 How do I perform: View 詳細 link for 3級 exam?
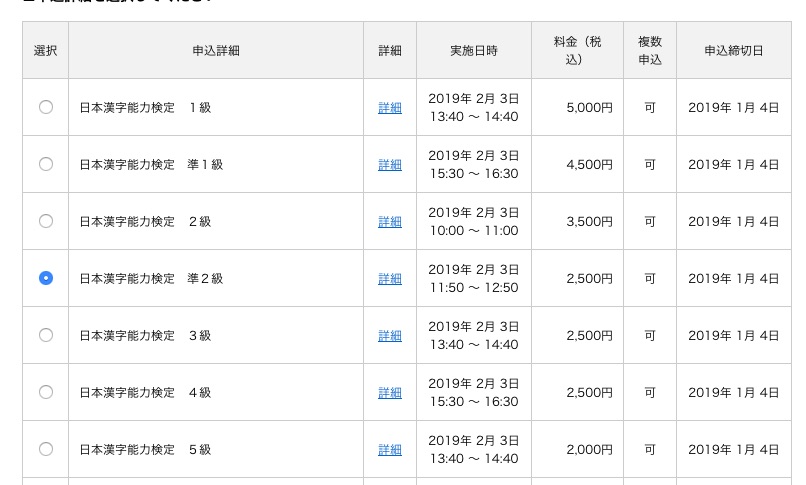tap(390, 336)
